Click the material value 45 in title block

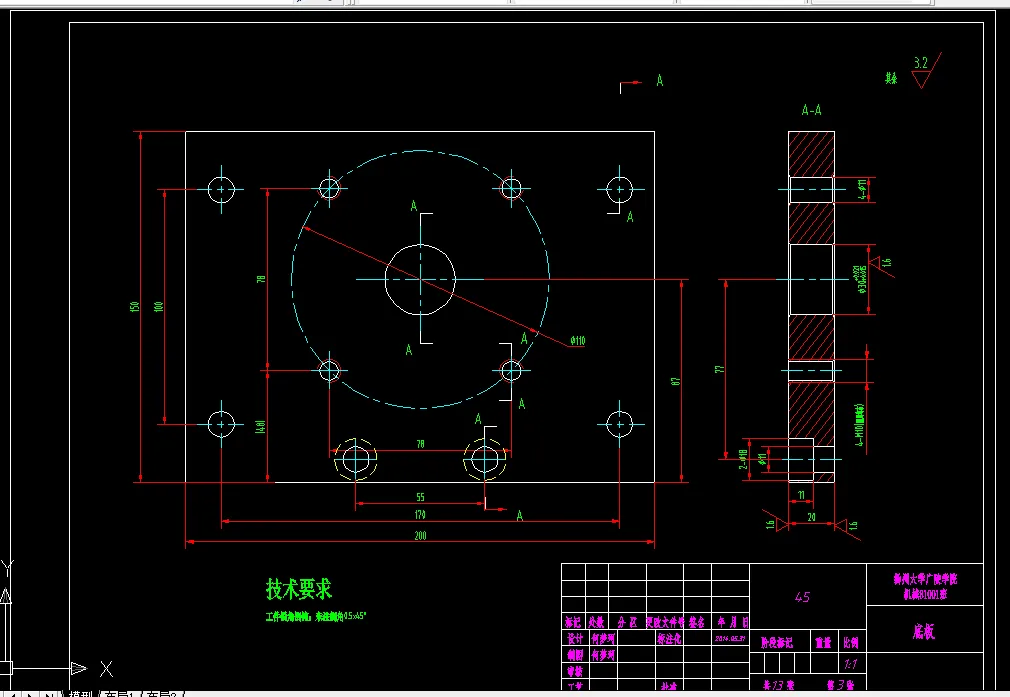pos(803,597)
